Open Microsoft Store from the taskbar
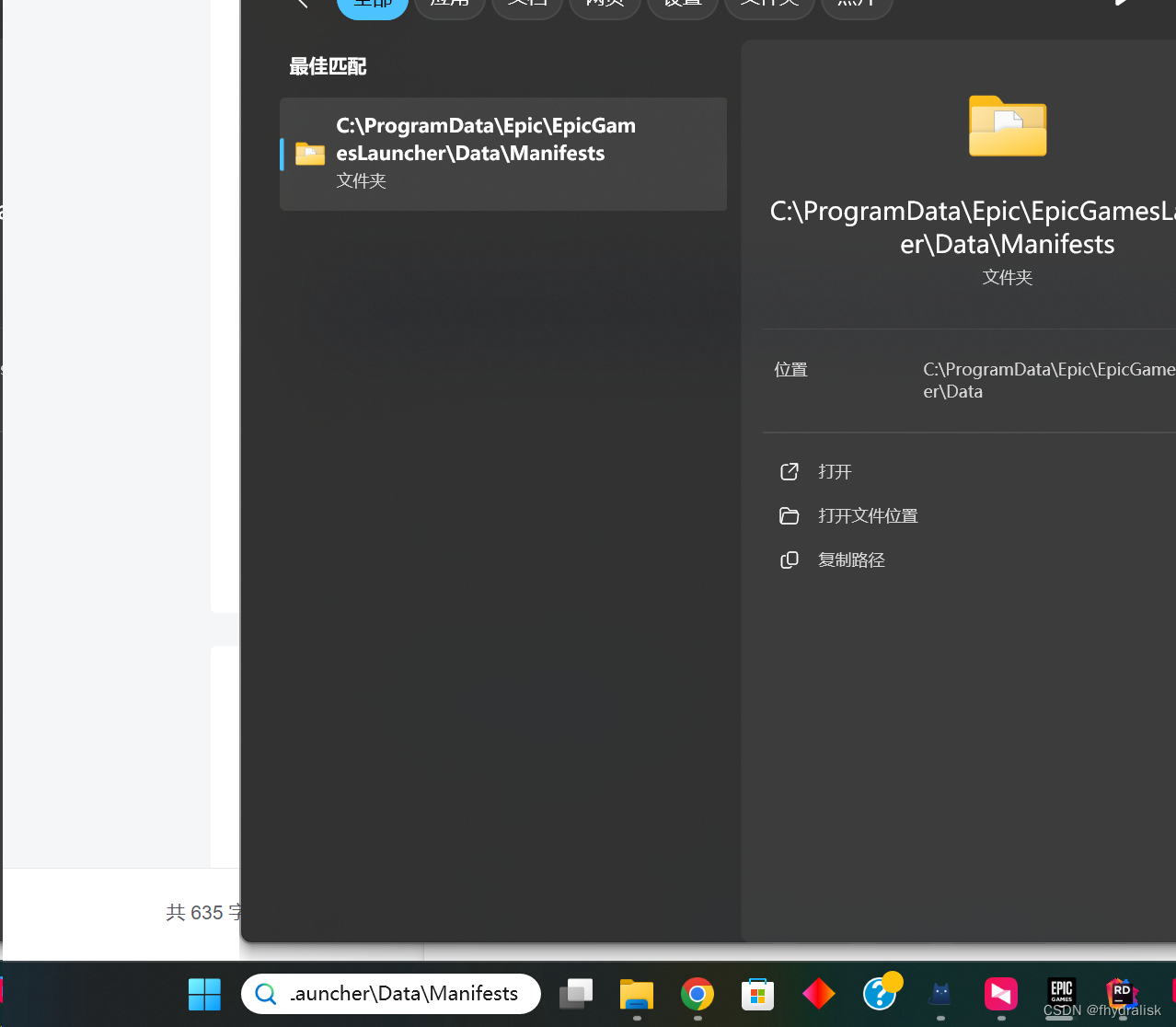This screenshot has height=1027, width=1176. (757, 994)
